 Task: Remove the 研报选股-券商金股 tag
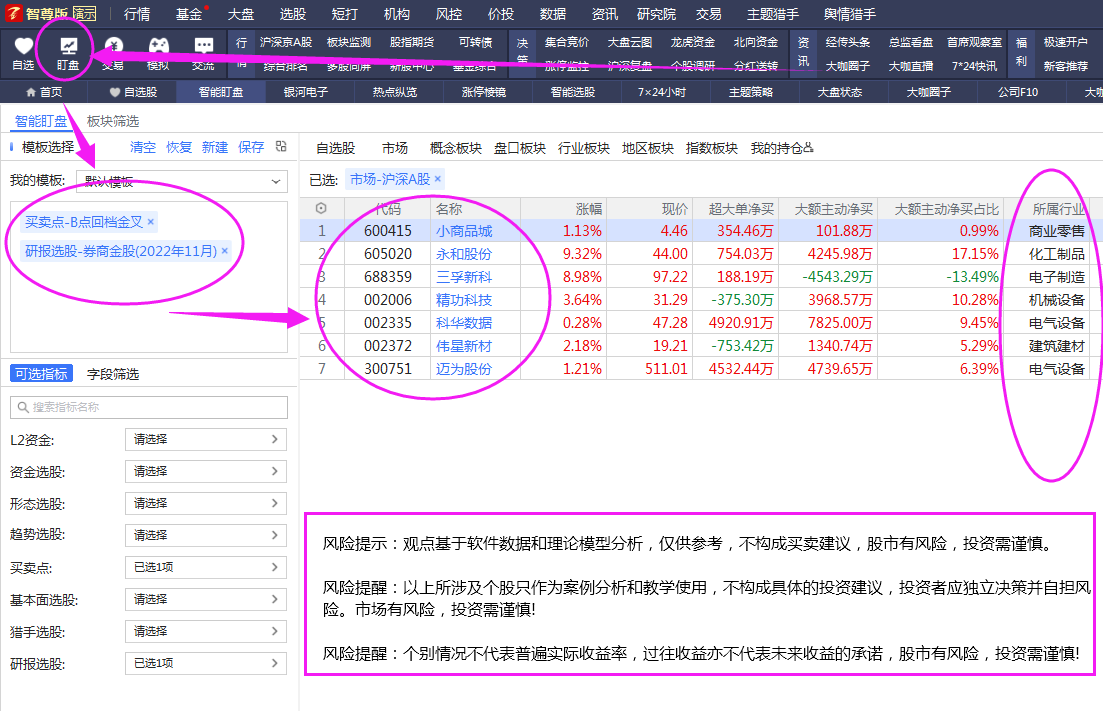tap(224, 250)
